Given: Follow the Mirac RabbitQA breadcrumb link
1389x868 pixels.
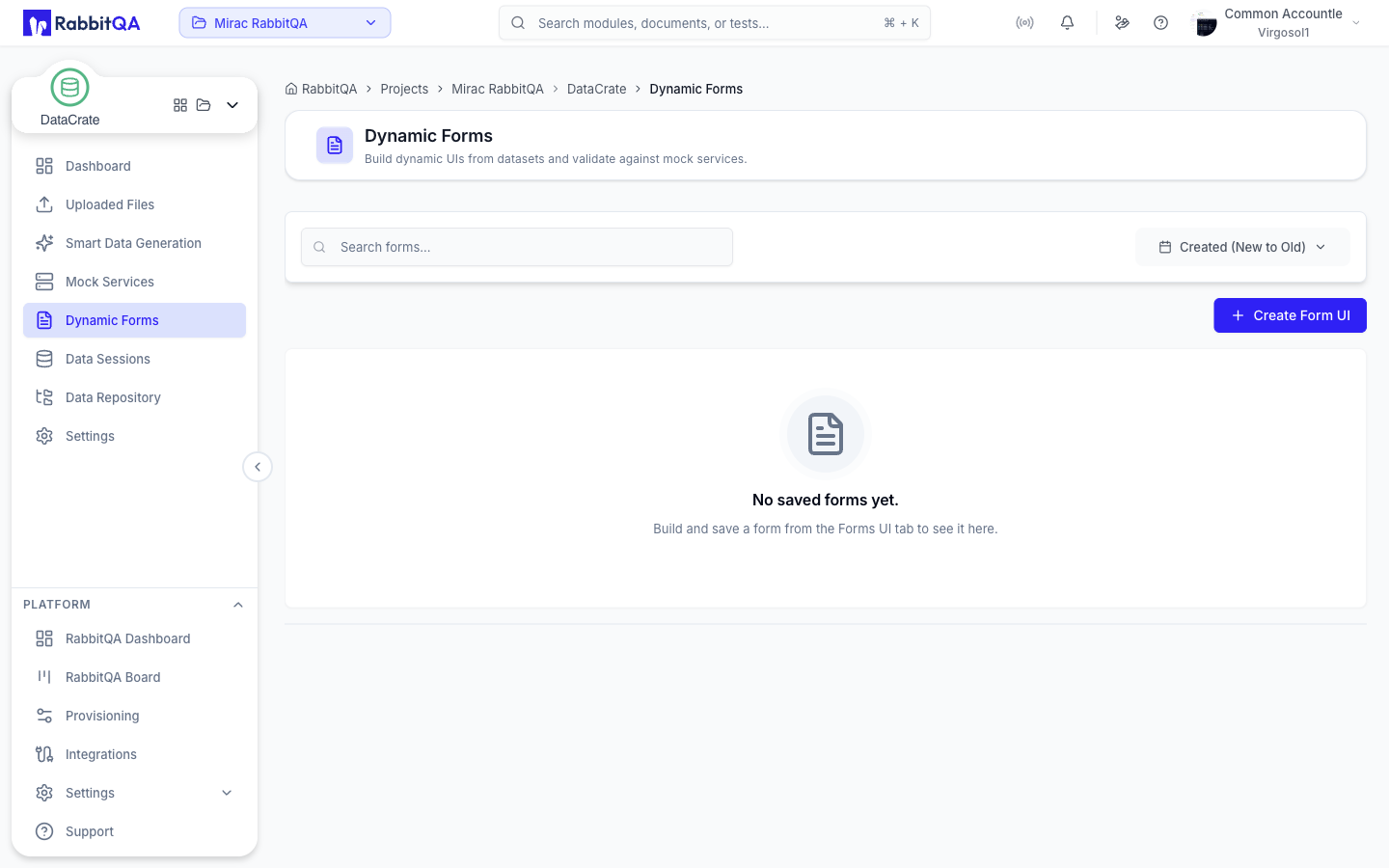Looking at the screenshot, I should [x=498, y=89].
